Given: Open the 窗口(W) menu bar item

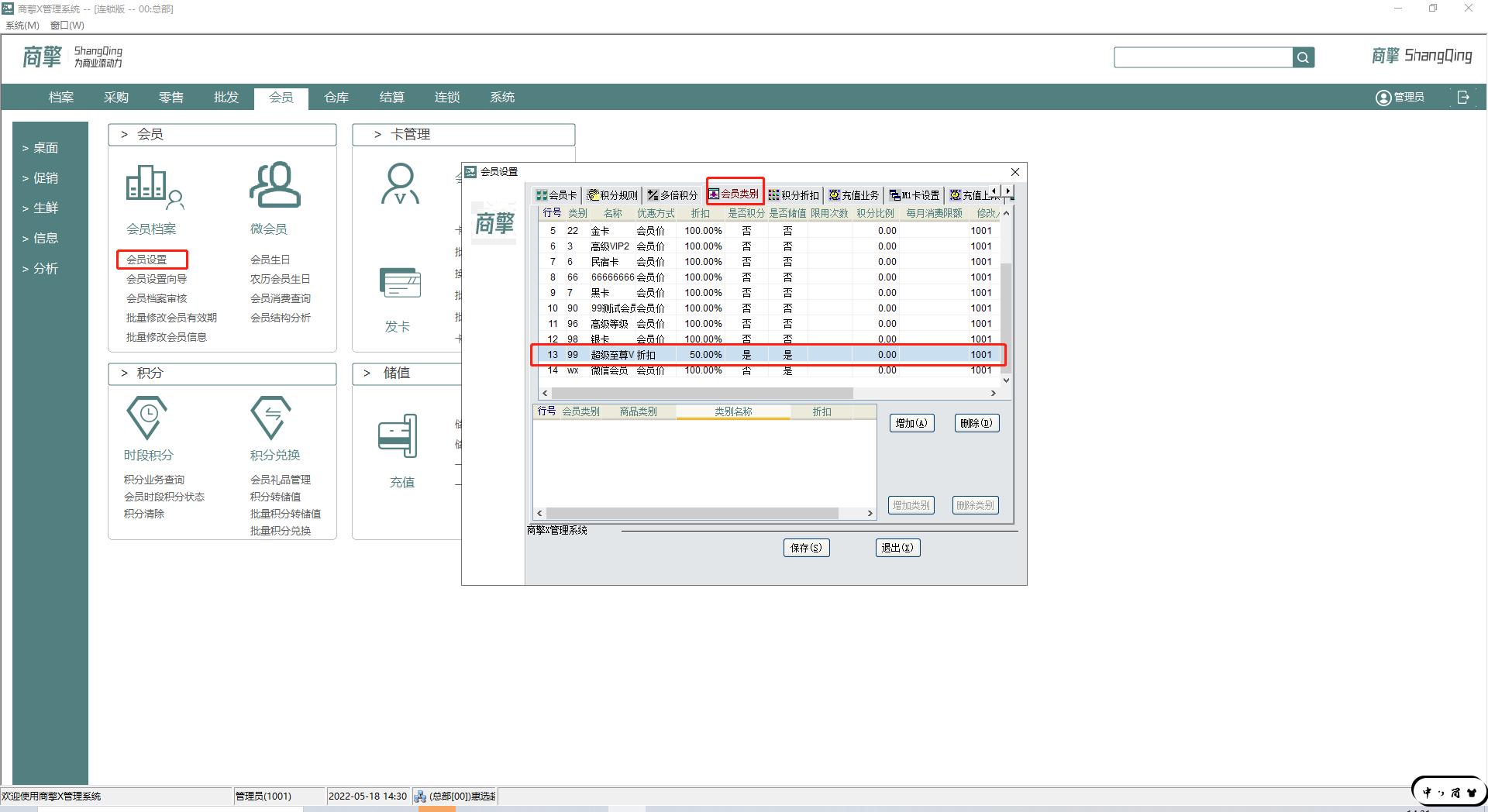Looking at the screenshot, I should pyautogui.click(x=67, y=26).
